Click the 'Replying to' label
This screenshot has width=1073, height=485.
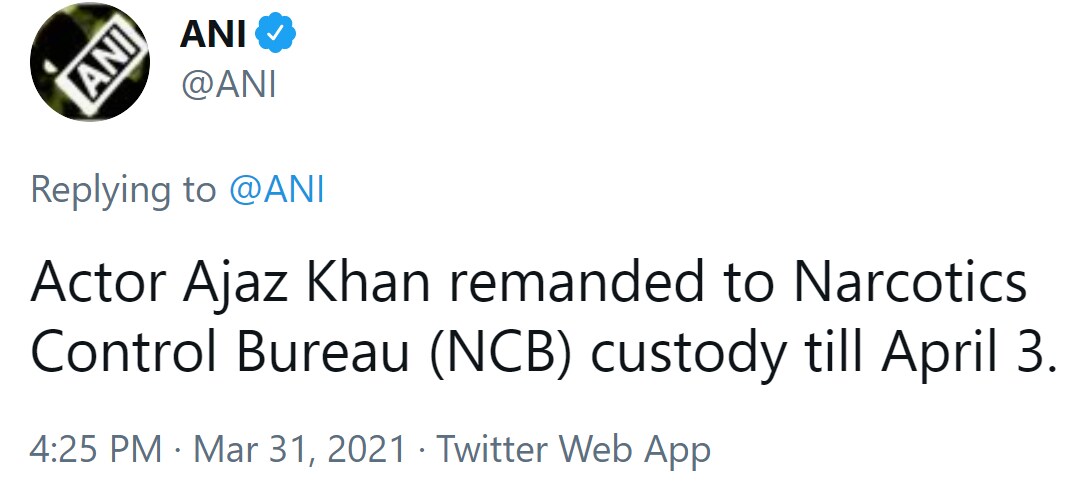[123, 191]
